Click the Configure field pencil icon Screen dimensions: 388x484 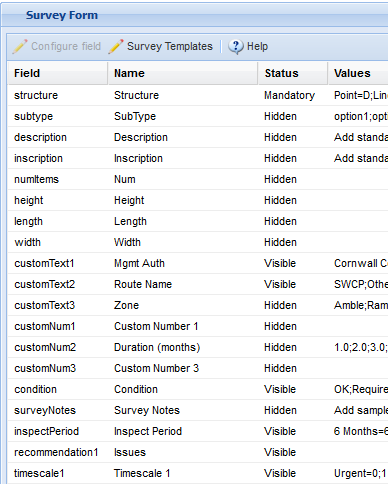click(20, 46)
